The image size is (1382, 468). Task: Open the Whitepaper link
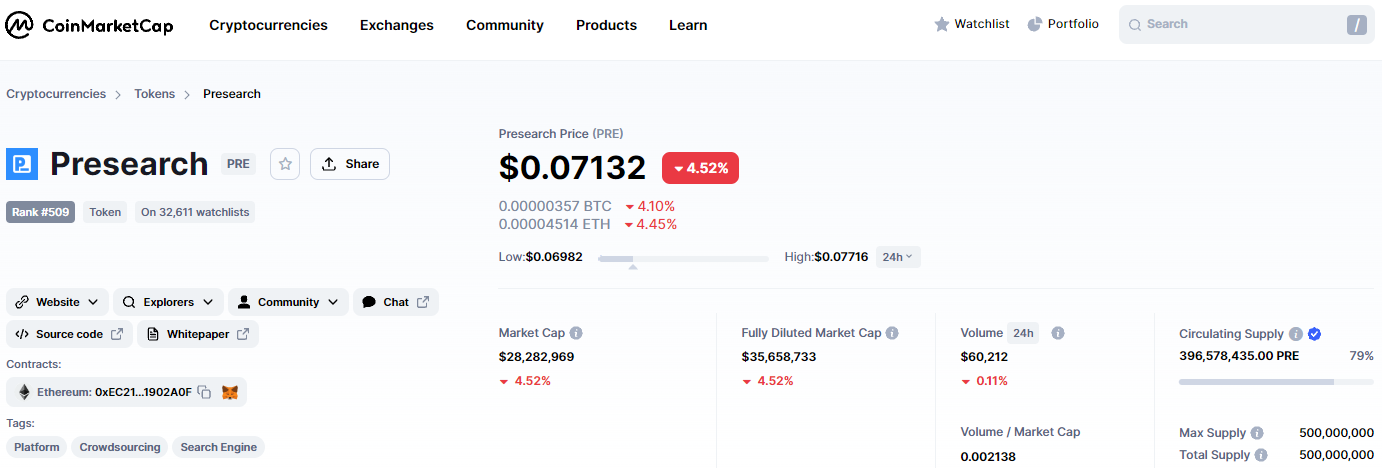(198, 334)
